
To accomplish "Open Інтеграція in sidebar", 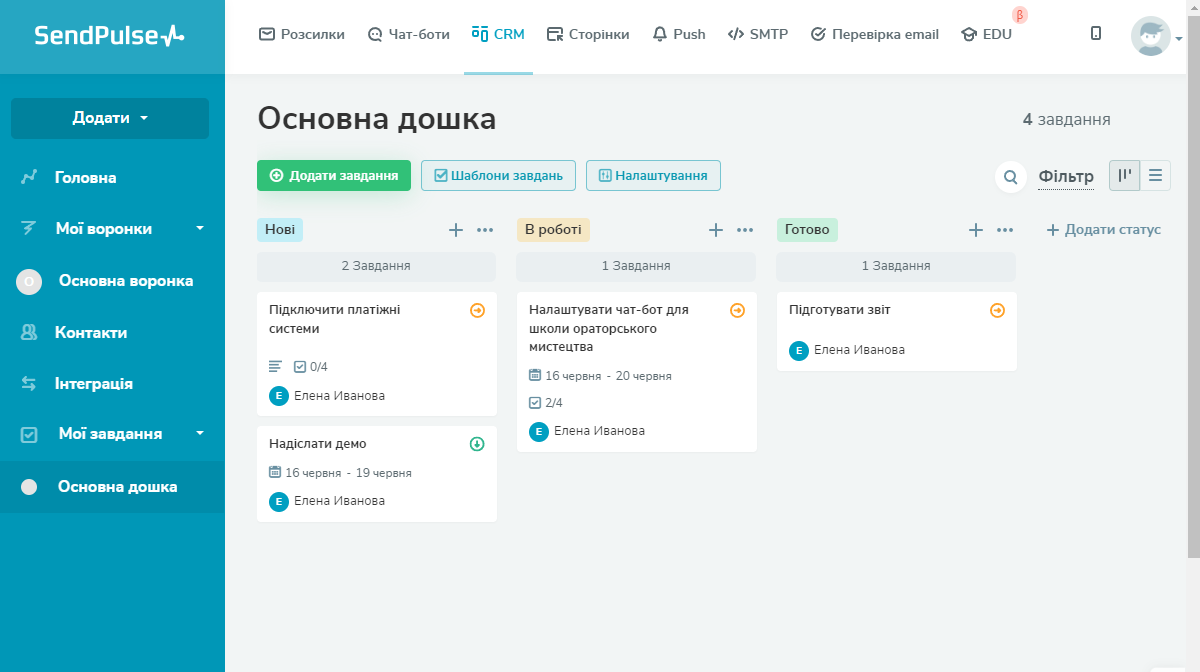I will click(x=94, y=384).
